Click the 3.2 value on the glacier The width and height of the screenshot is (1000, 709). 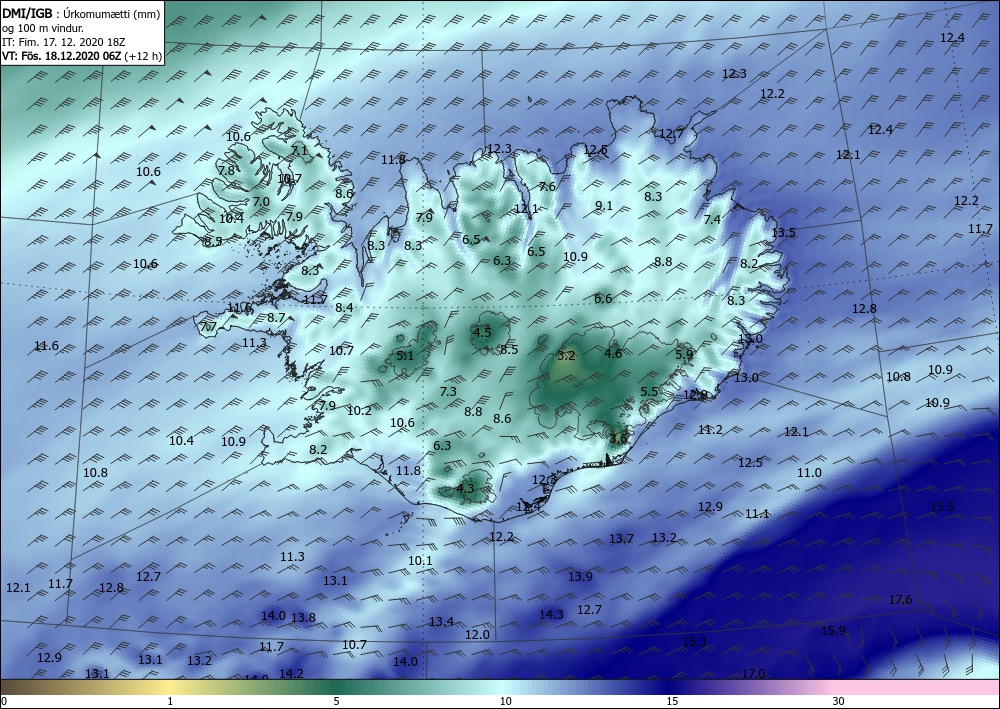pyautogui.click(x=566, y=356)
